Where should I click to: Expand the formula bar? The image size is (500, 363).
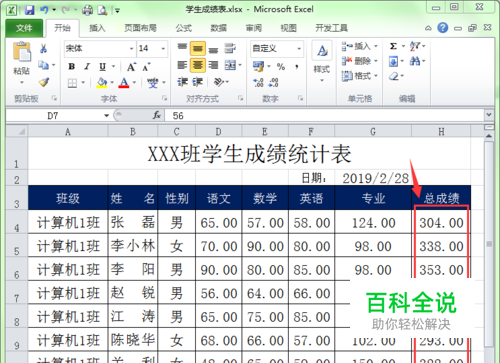(x=489, y=115)
